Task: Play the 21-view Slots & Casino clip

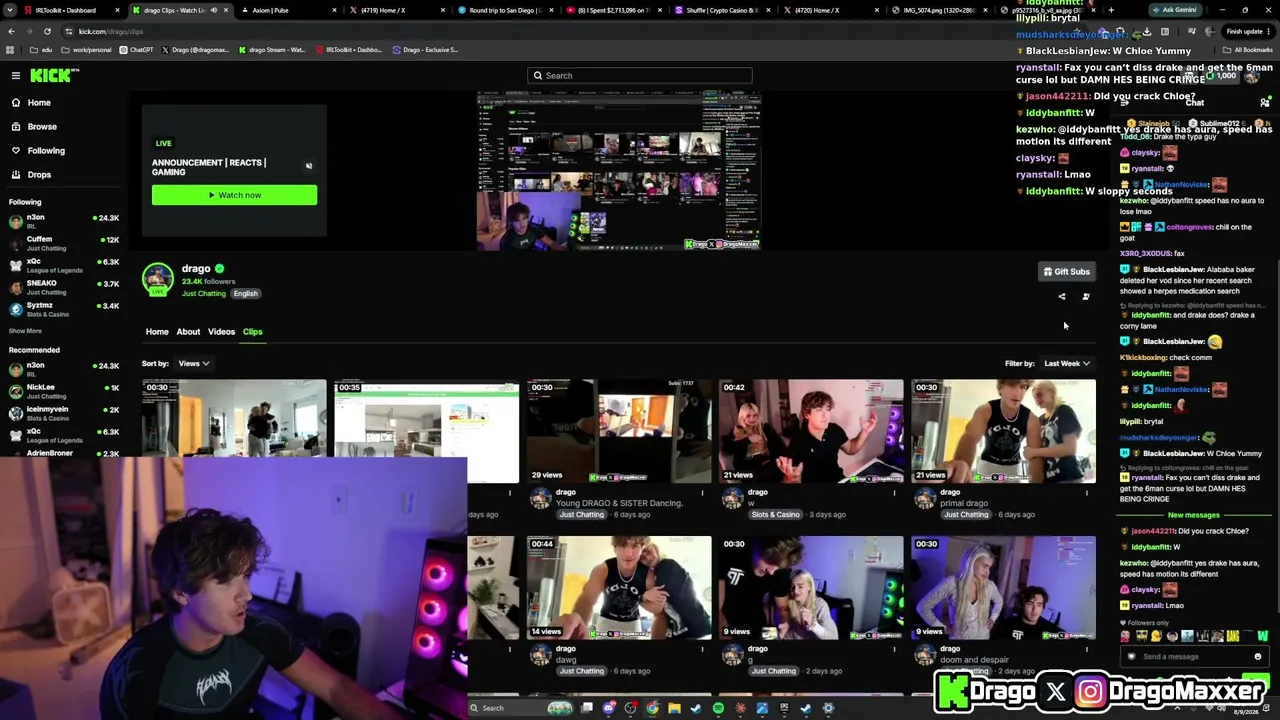Action: (x=811, y=431)
